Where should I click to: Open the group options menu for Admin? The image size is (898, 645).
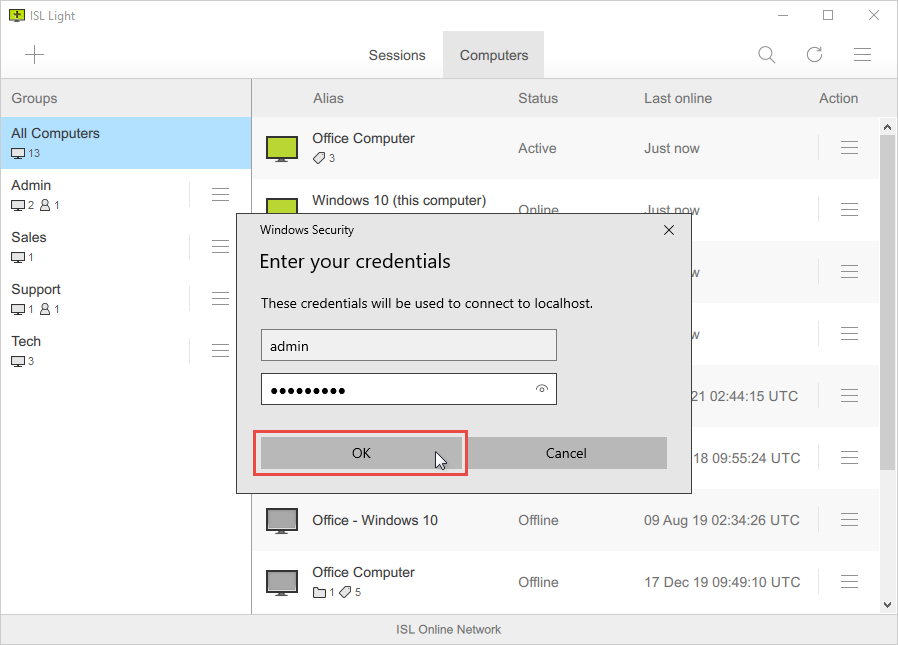pyautogui.click(x=220, y=194)
